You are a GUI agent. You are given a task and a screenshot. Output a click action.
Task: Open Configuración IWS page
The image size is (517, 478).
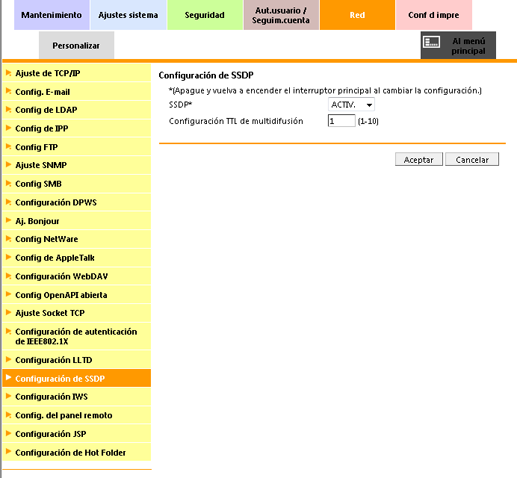coord(77,397)
